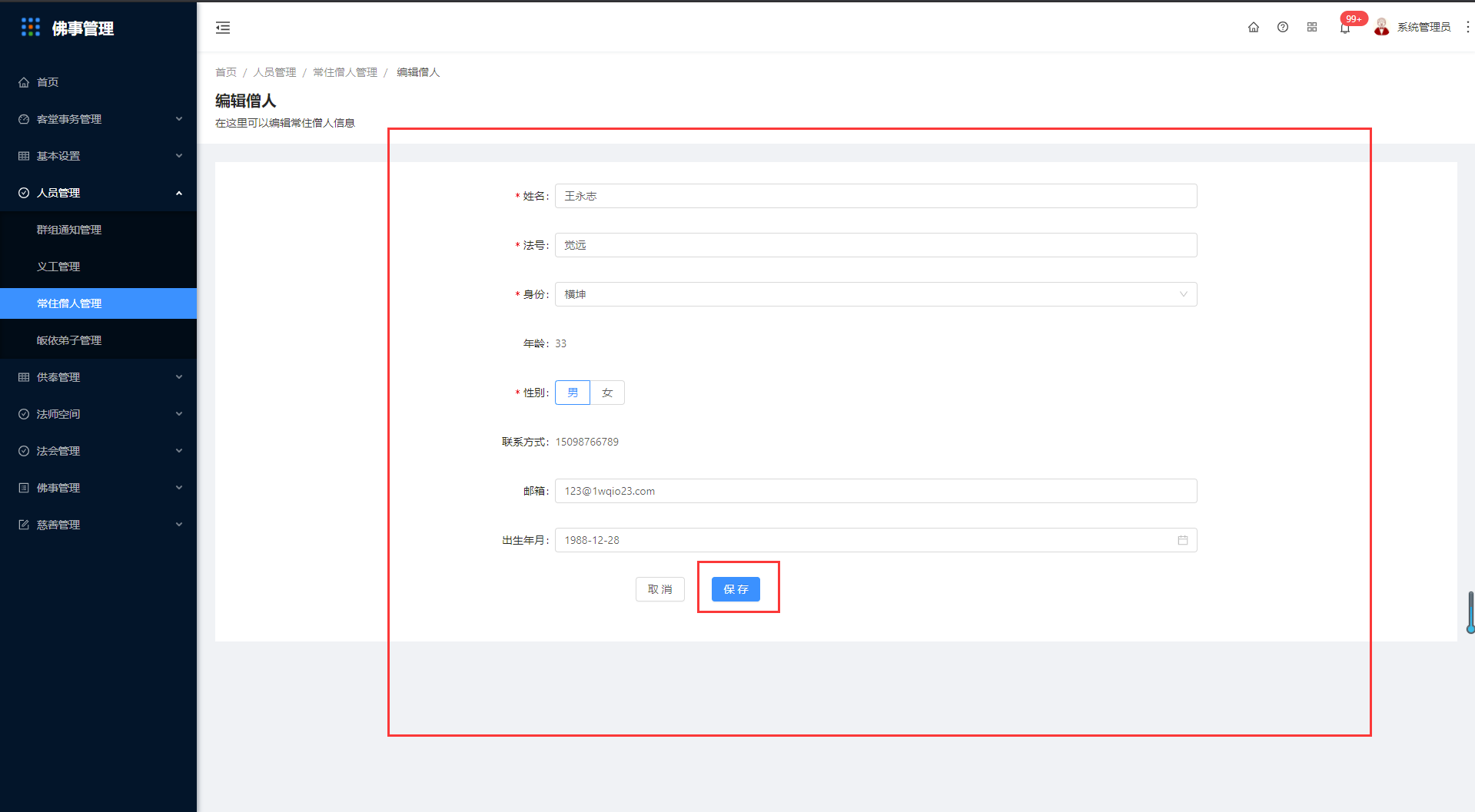
Task: Click the 客堂事务管理 sidebar icon
Action: 24,119
